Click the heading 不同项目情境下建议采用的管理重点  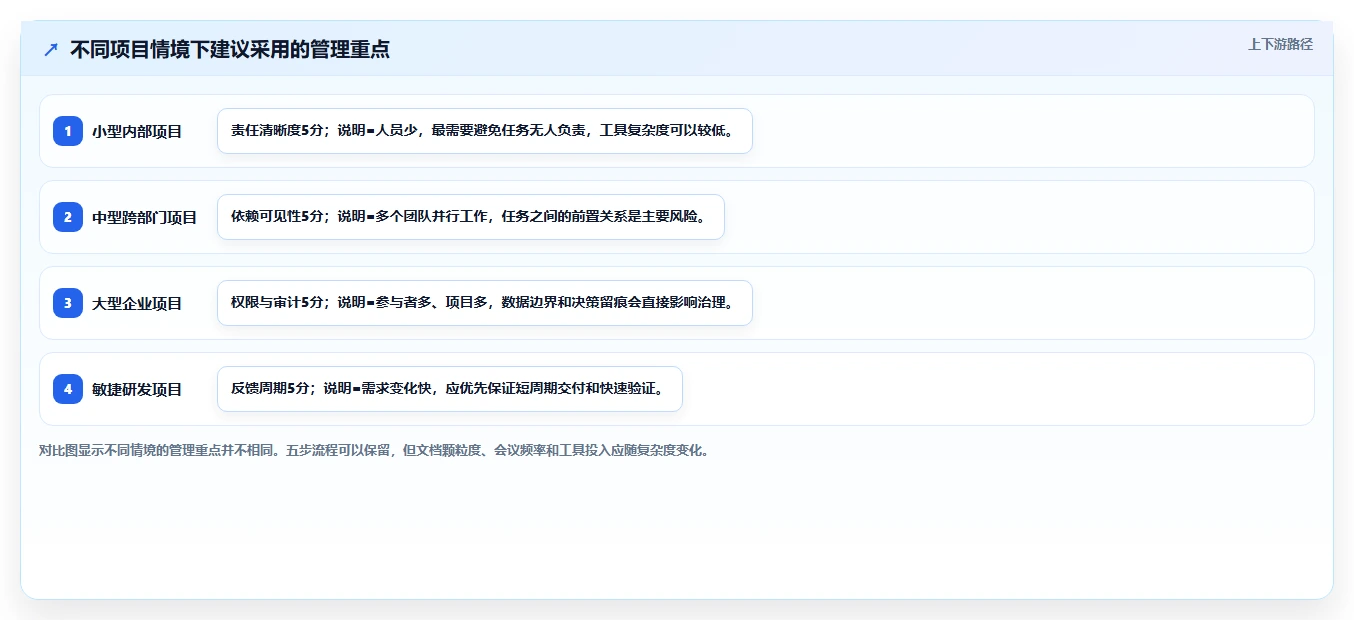click(230, 49)
